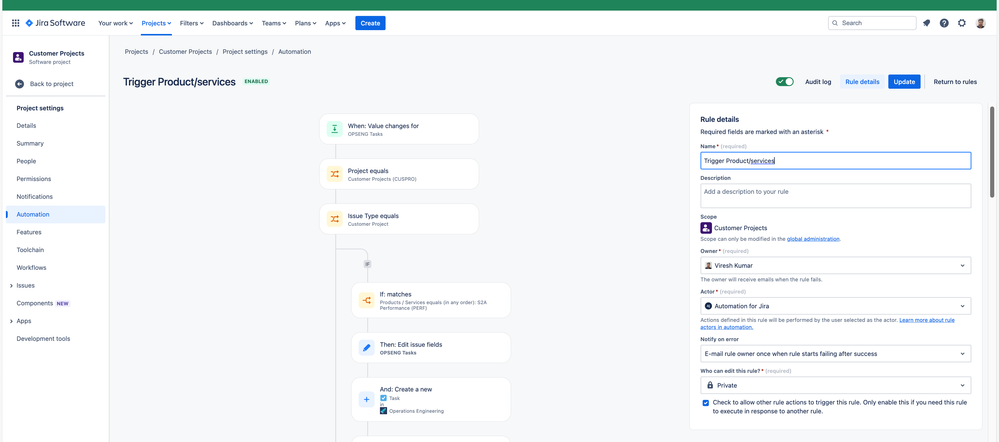Open the user profile avatar
Viewport: 999px width, 442px height.
981,23
